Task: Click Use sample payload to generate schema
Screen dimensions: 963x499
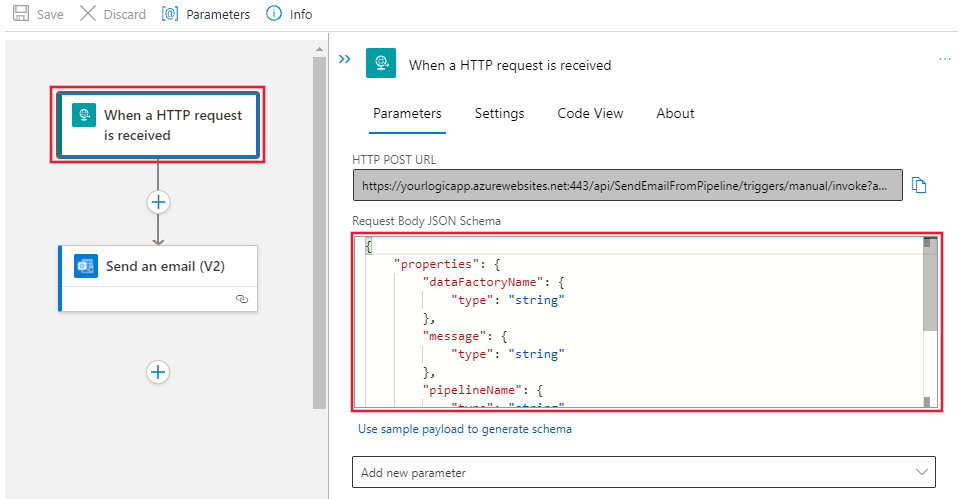Action: pyautogui.click(x=465, y=429)
